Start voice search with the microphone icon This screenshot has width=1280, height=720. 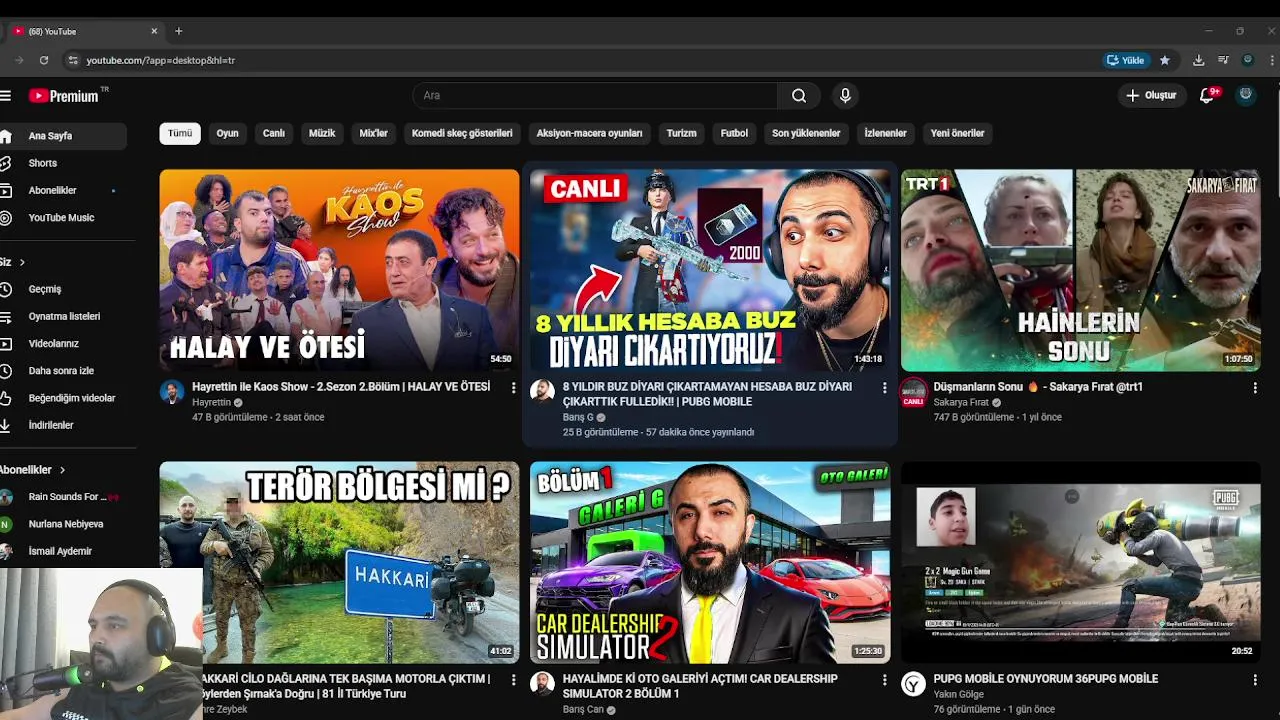click(x=845, y=96)
